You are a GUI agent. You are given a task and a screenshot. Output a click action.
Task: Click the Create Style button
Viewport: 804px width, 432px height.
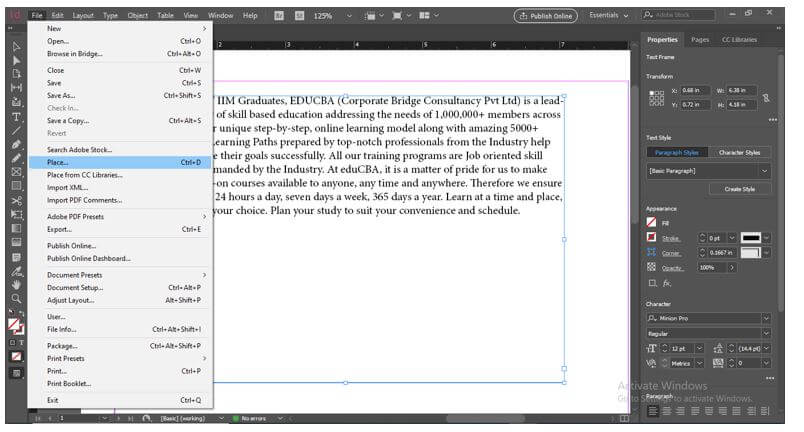click(739, 189)
